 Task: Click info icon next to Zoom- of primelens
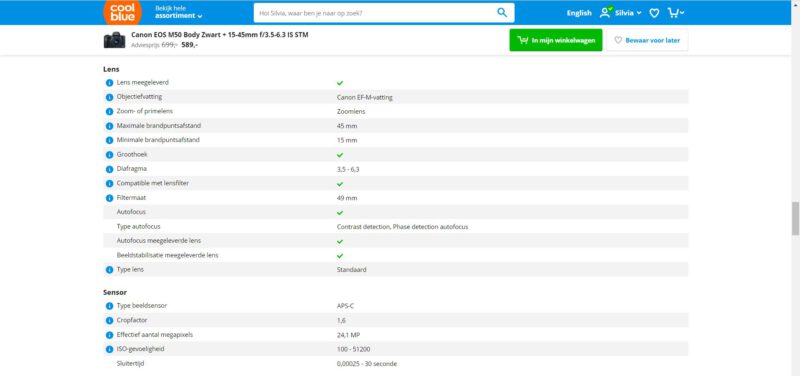coord(109,111)
